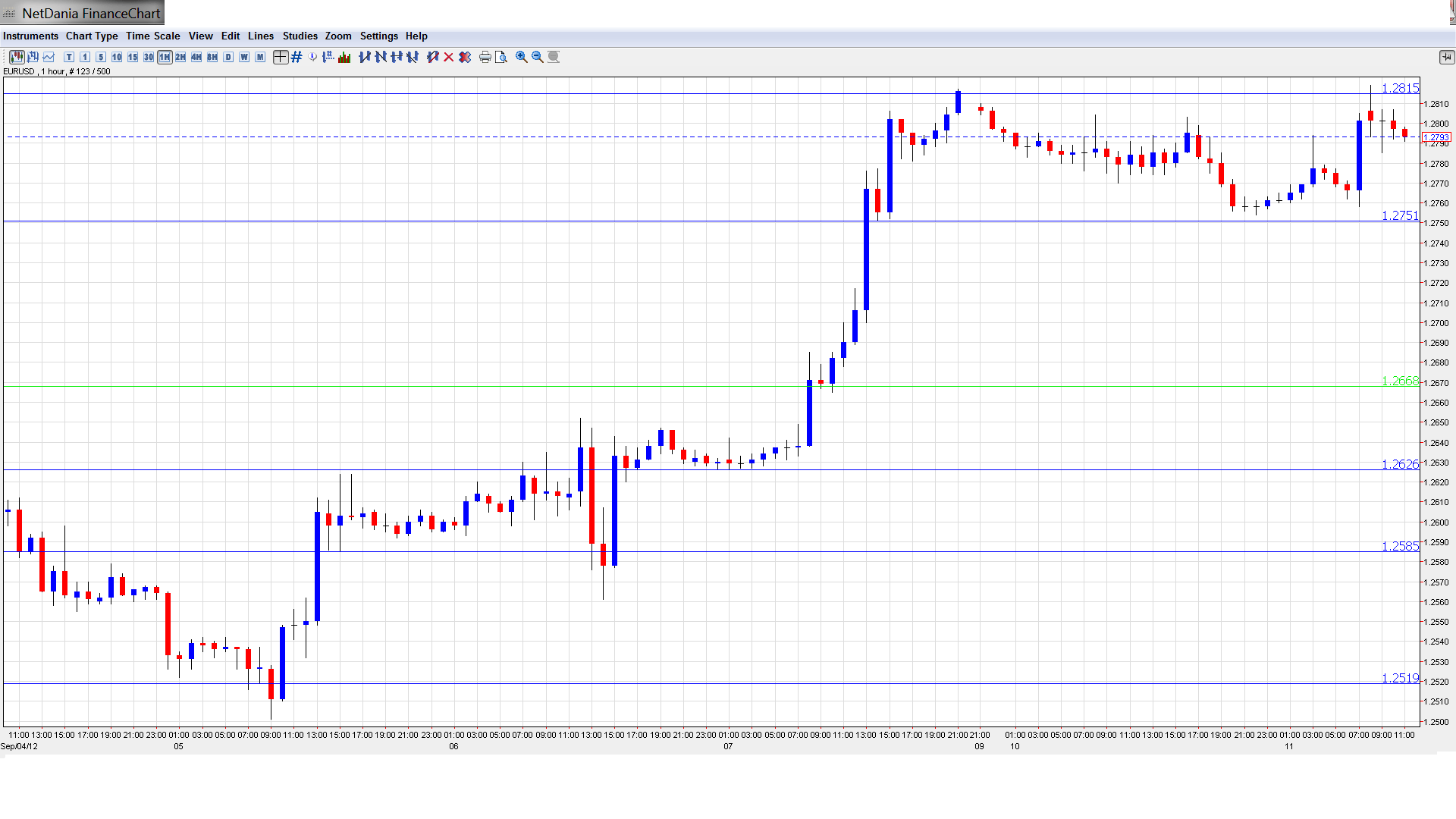Click the print chart icon
The height and width of the screenshot is (819, 1456).
[485, 57]
